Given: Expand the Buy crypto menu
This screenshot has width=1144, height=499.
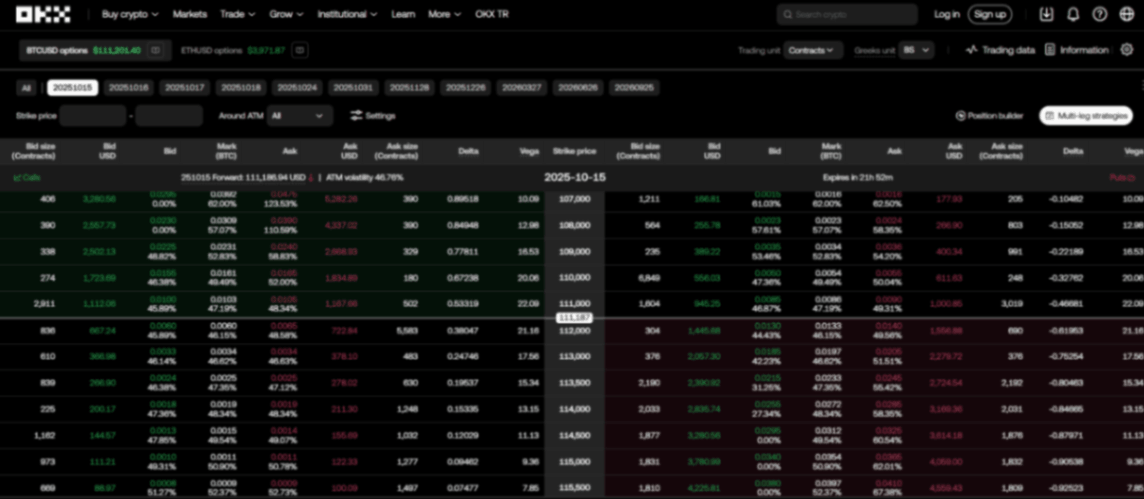Looking at the screenshot, I should (x=130, y=14).
